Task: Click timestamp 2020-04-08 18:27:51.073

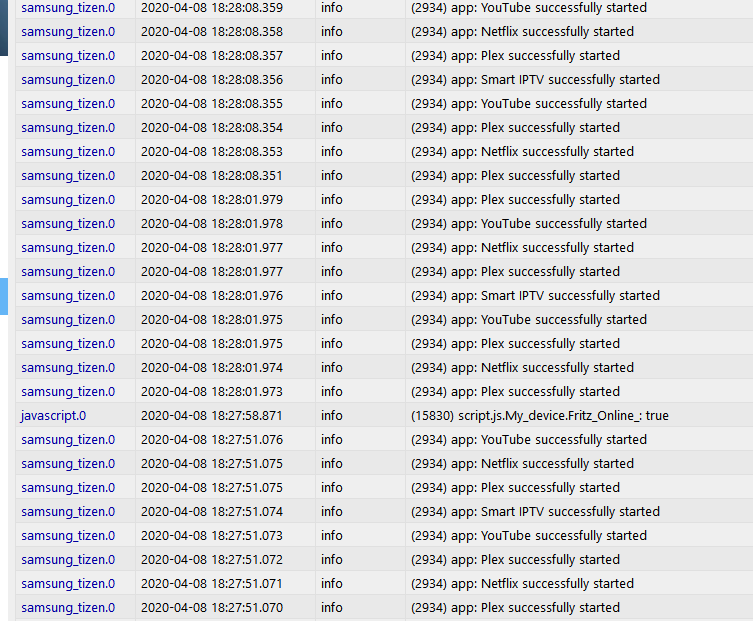Action: (x=212, y=536)
